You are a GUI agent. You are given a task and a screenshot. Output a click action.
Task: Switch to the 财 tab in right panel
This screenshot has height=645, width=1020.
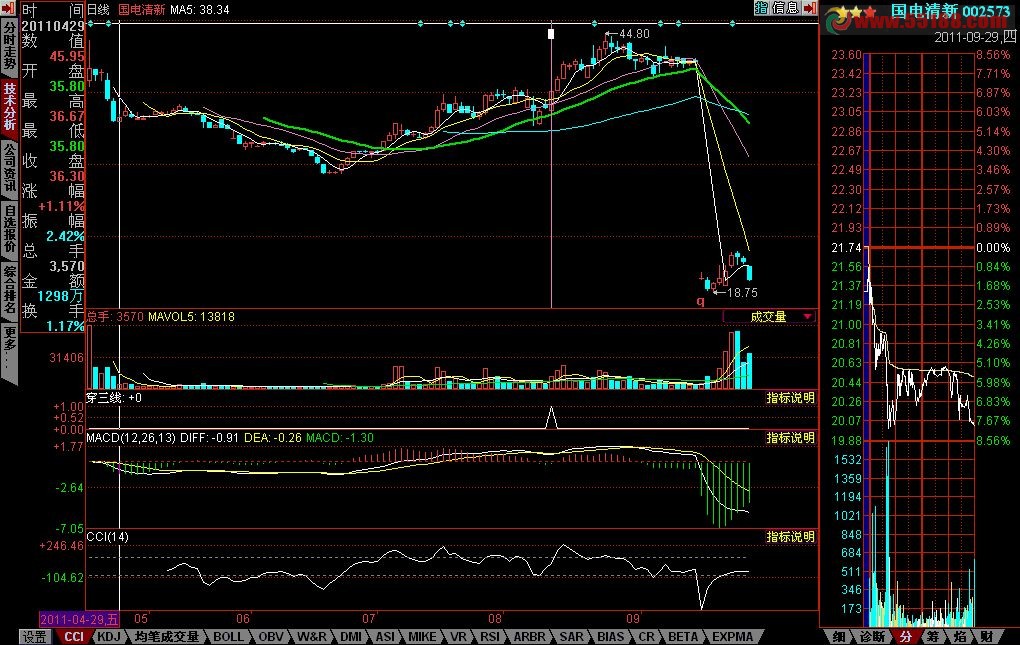[x=987, y=637]
